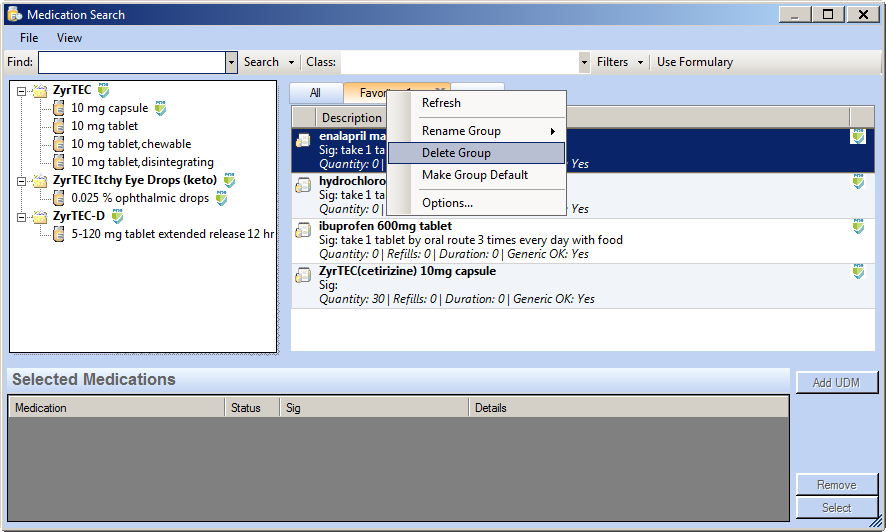Select ibuprofen 600mg tablet favorite

(583, 241)
